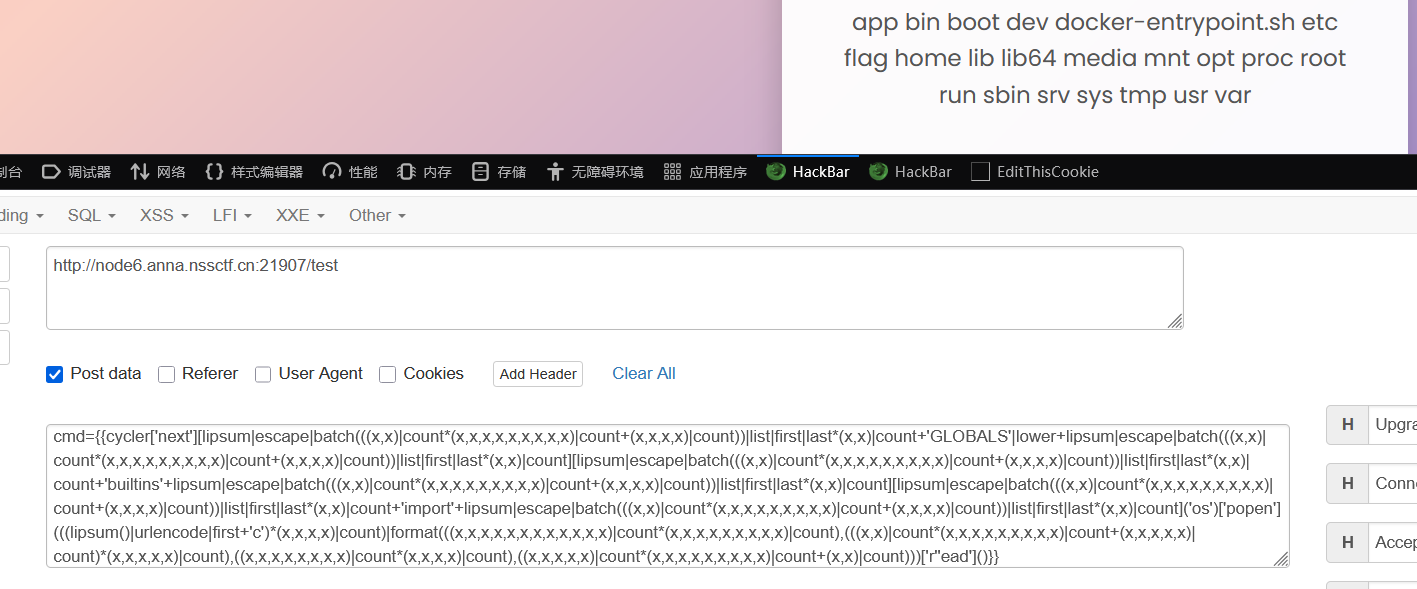Focus the post data cmd textarea
The image size is (1417, 589).
pos(668,496)
